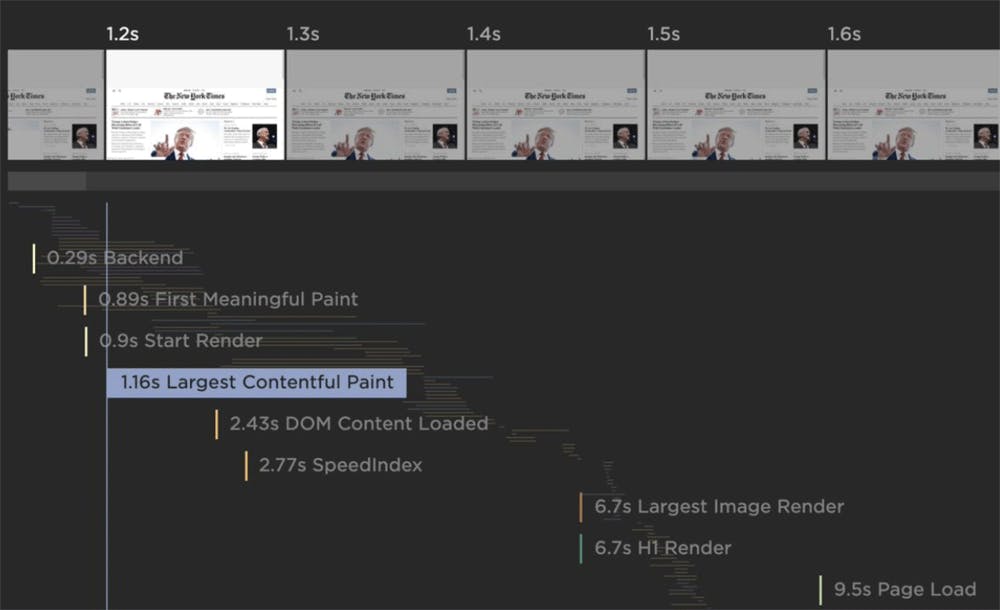The image size is (1000, 610).
Task: Click the 1.6s time label
Action: 843,34
